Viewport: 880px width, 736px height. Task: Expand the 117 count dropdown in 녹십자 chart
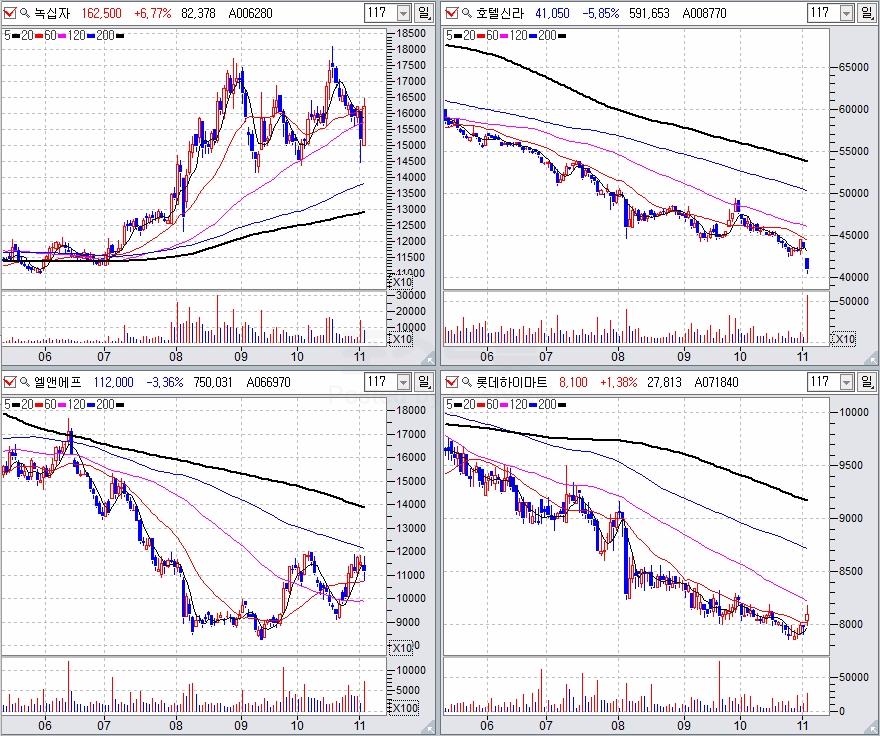[x=403, y=13]
